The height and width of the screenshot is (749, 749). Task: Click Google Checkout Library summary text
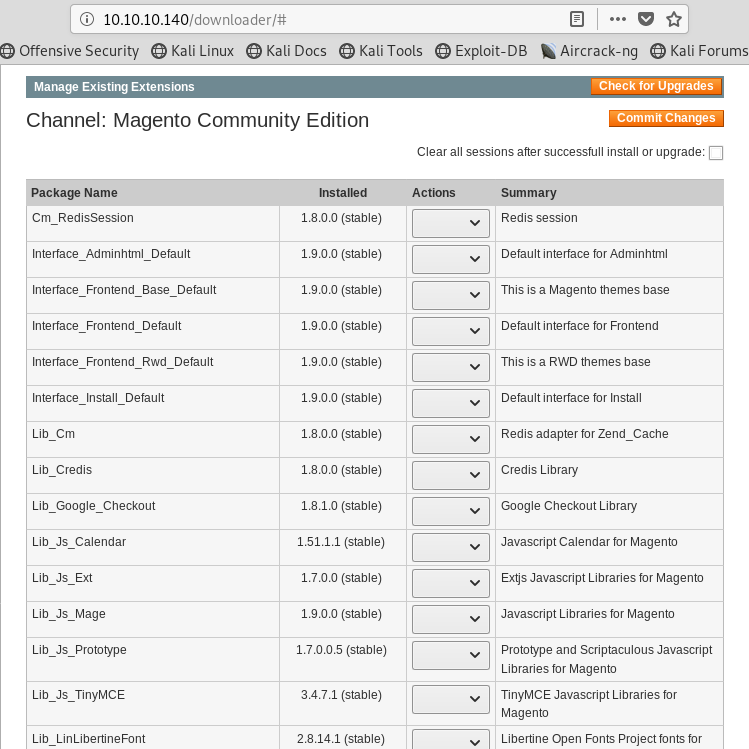(568, 506)
